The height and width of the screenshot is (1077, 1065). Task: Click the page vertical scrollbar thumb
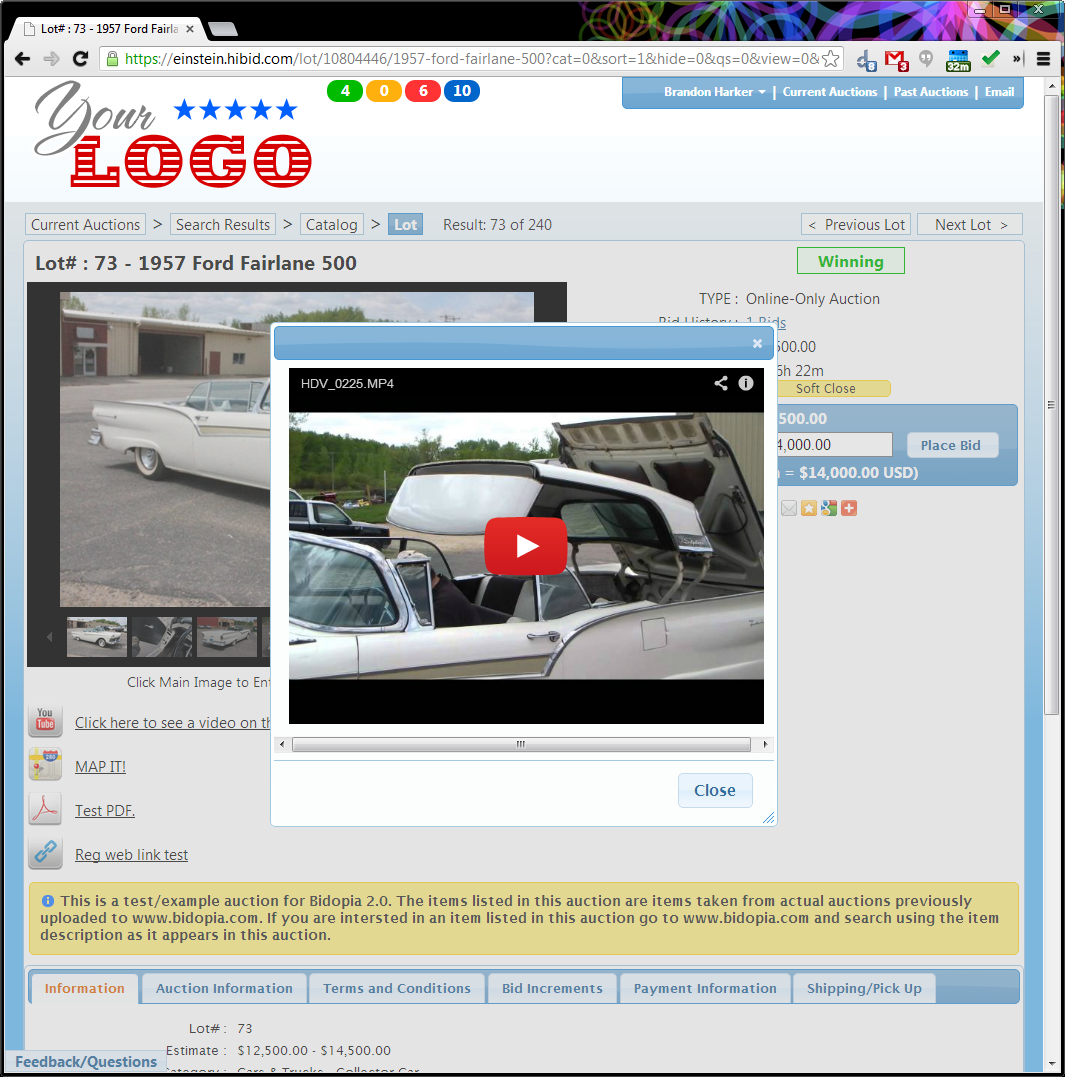click(1051, 405)
